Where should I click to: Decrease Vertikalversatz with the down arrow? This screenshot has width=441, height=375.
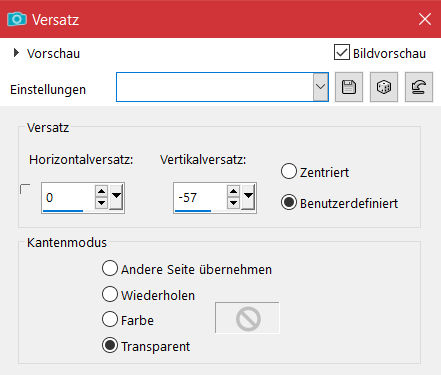(233, 203)
